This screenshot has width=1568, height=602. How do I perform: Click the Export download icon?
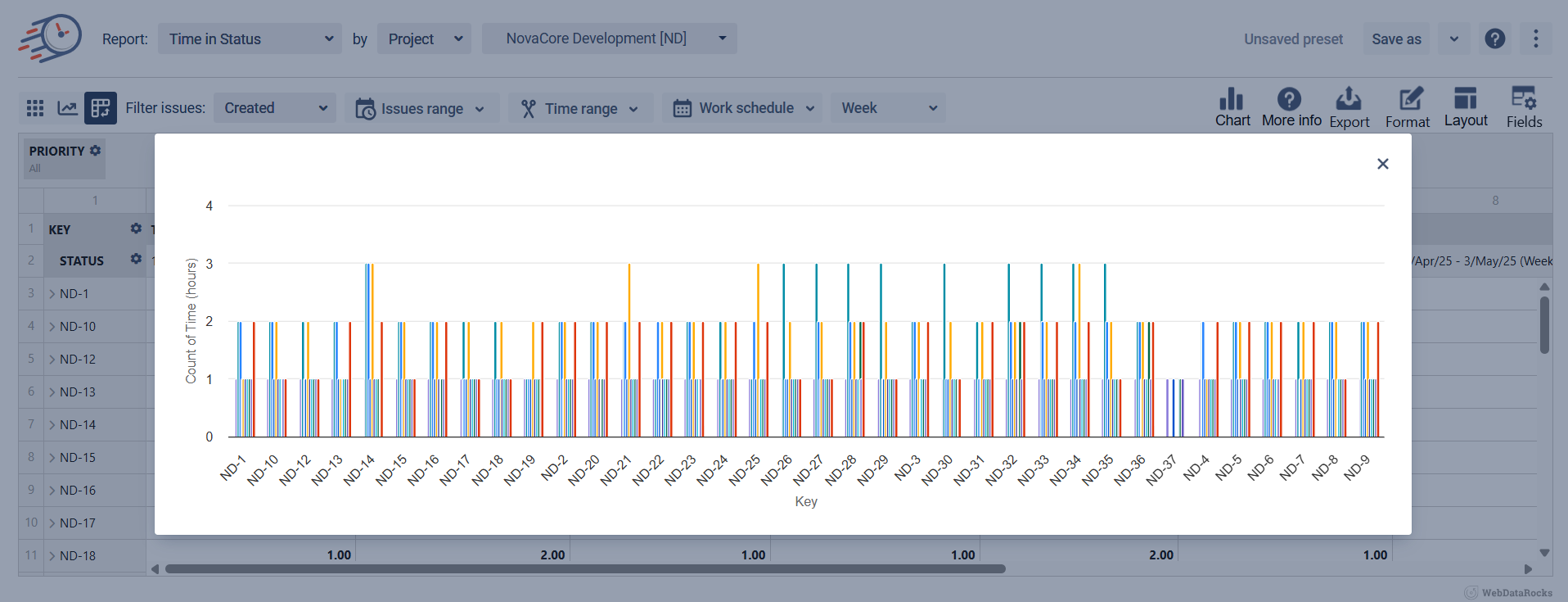tap(1348, 100)
